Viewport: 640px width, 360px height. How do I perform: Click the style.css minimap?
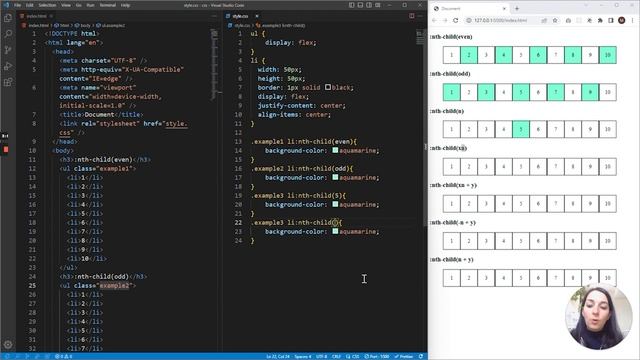click(420, 37)
